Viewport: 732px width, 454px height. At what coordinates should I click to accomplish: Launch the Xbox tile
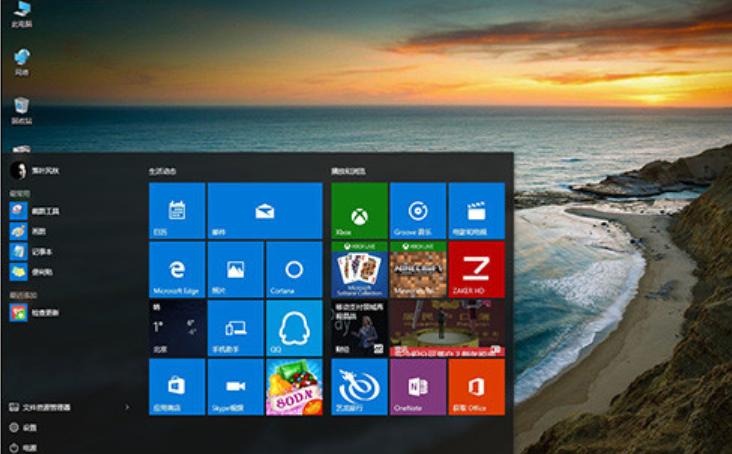(x=358, y=211)
